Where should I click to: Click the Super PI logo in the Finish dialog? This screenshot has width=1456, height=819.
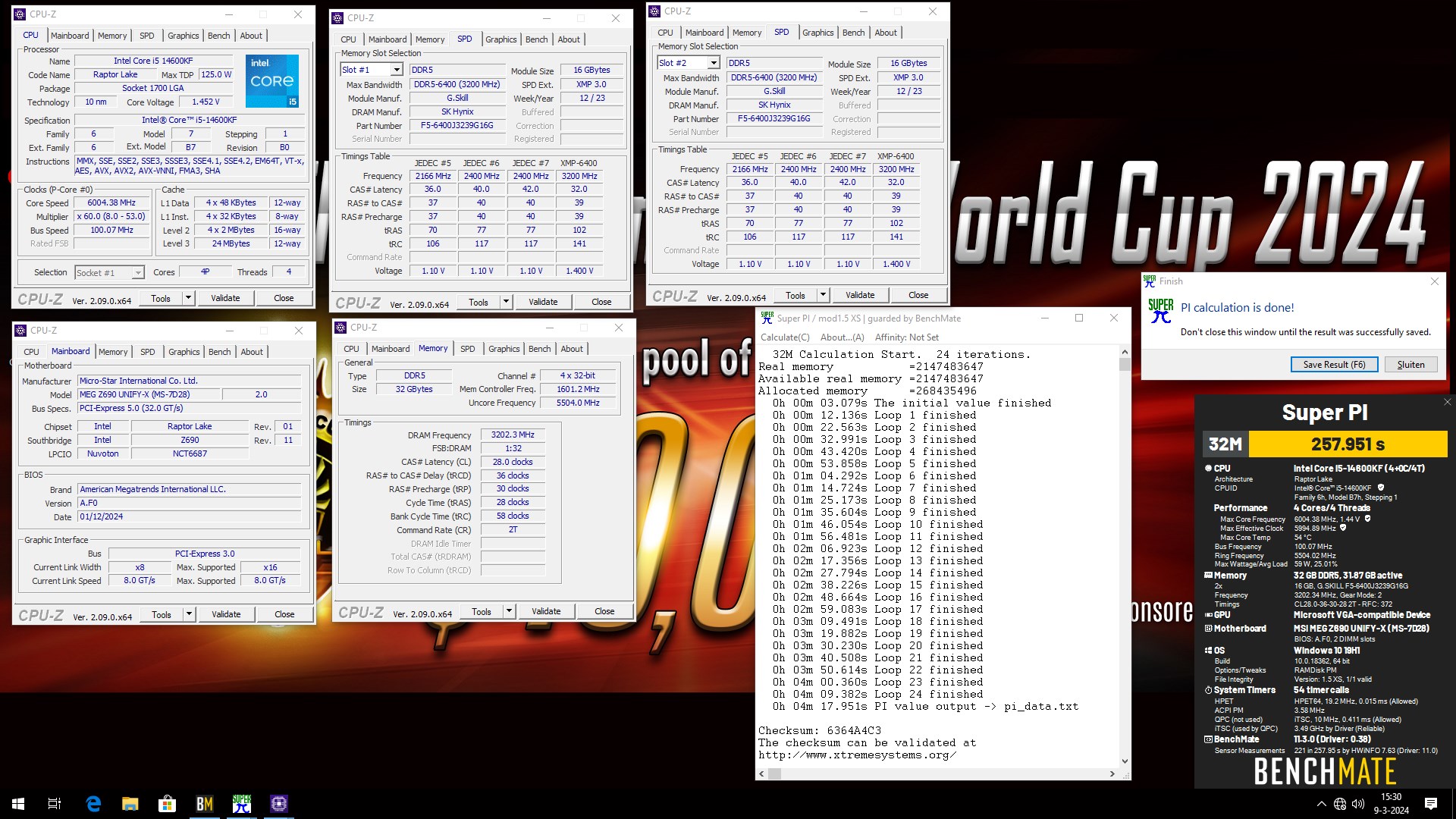1160,310
